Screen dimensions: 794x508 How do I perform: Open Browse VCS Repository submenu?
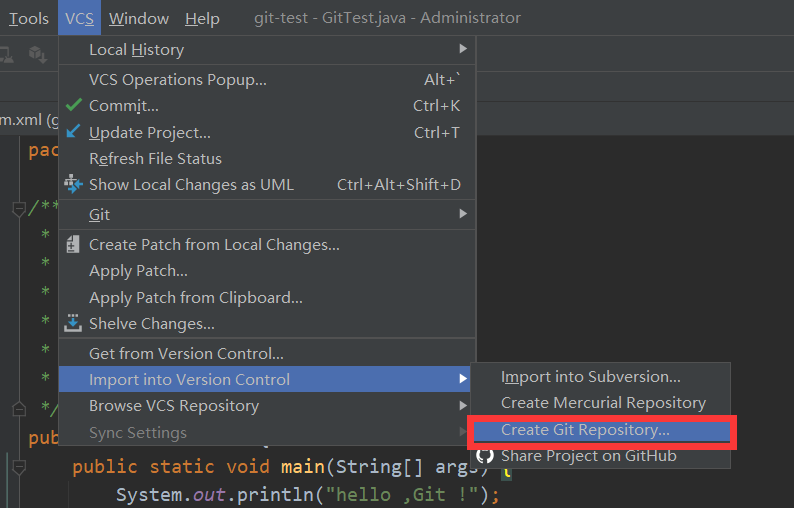click(264, 406)
